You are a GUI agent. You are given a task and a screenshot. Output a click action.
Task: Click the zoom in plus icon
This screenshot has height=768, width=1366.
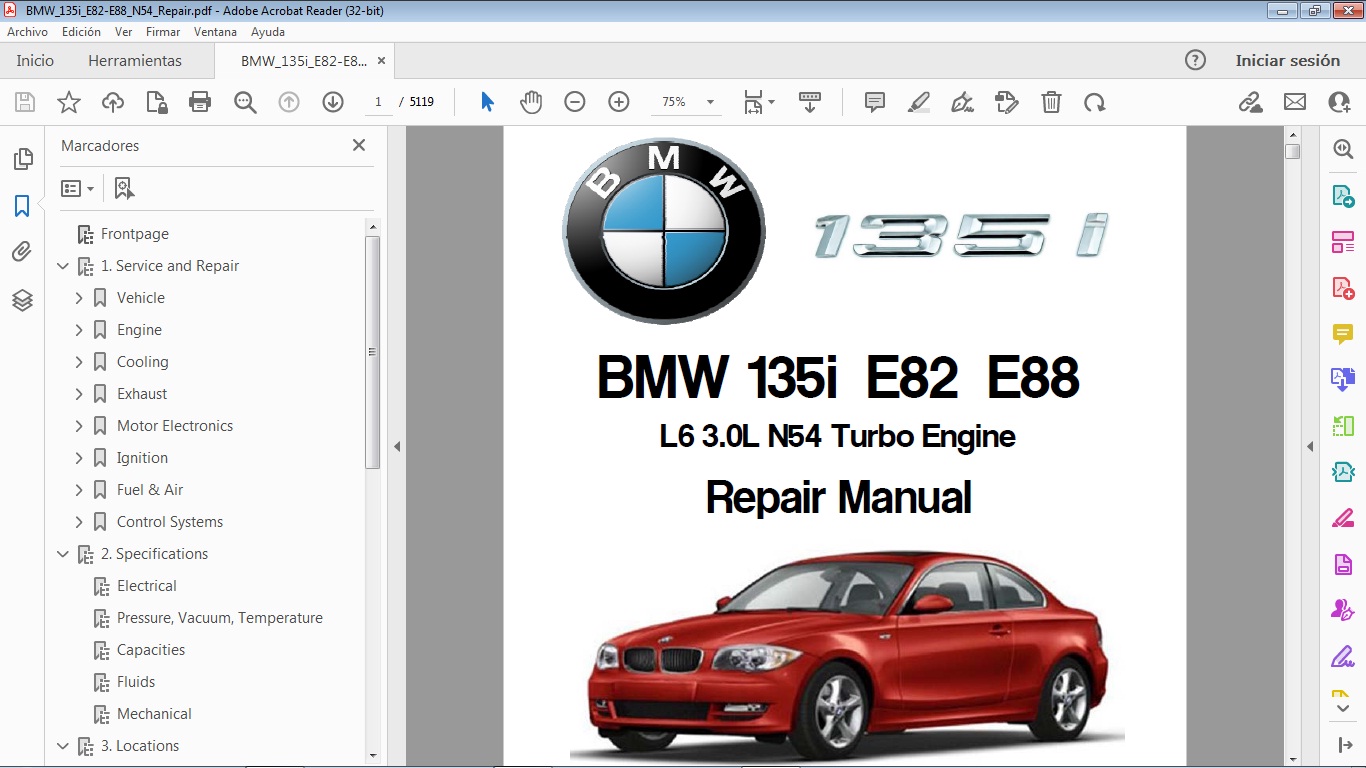click(619, 102)
